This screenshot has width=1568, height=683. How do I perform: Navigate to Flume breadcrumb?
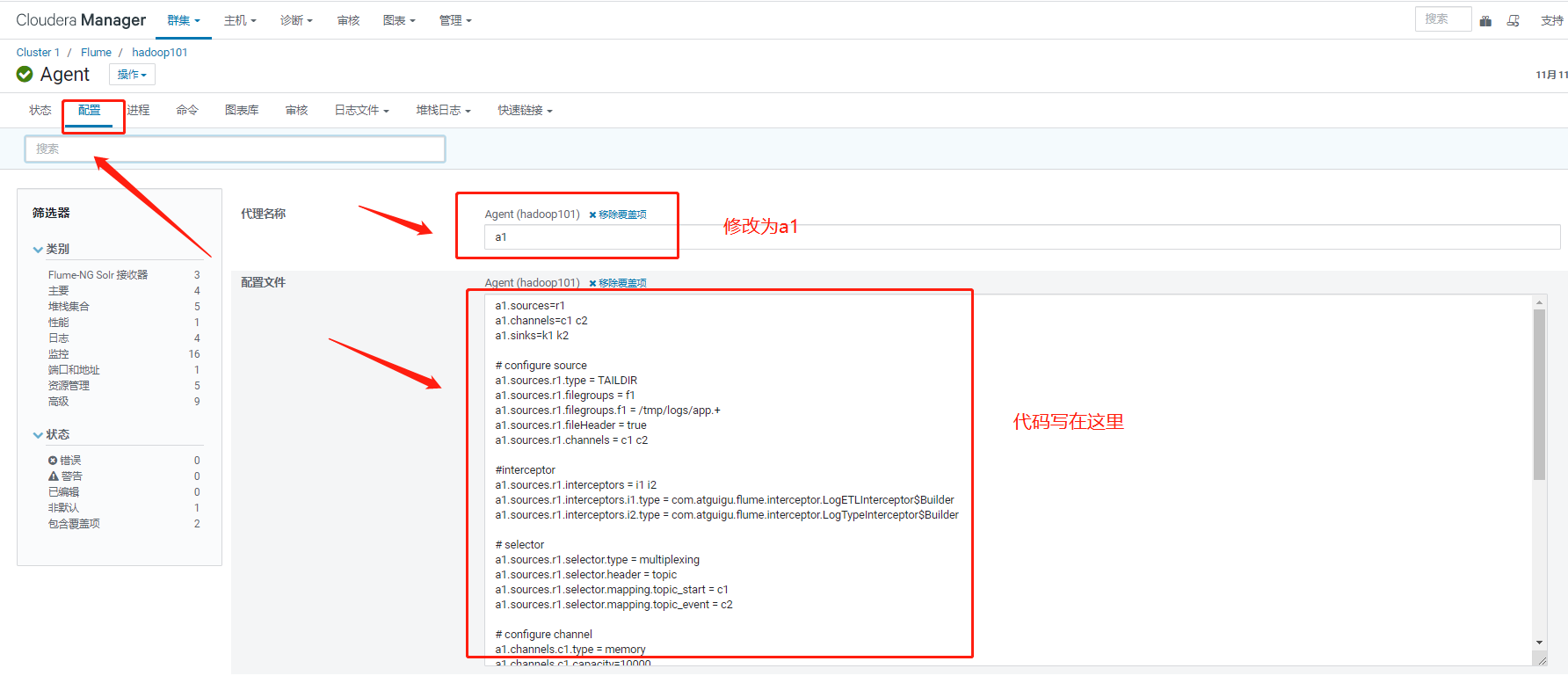click(x=96, y=53)
